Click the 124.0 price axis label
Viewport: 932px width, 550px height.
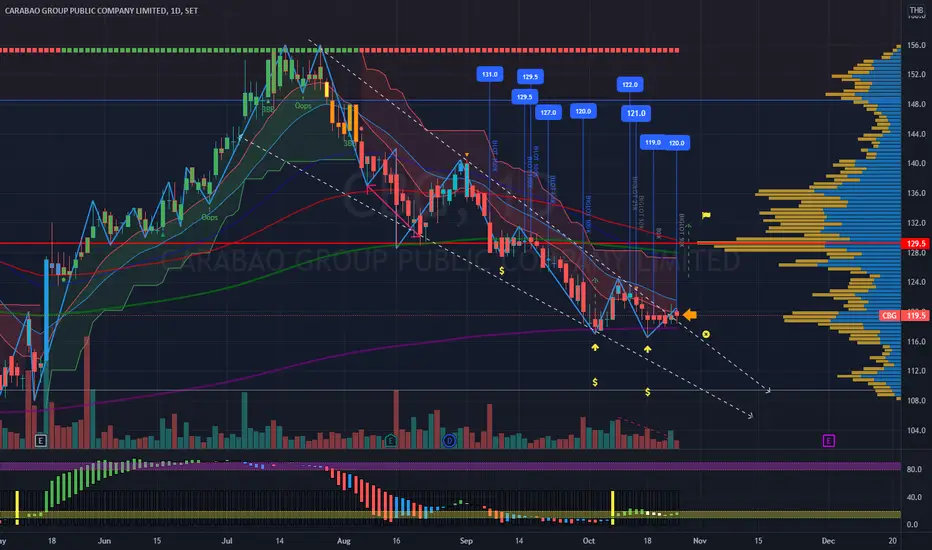pyautogui.click(x=916, y=282)
